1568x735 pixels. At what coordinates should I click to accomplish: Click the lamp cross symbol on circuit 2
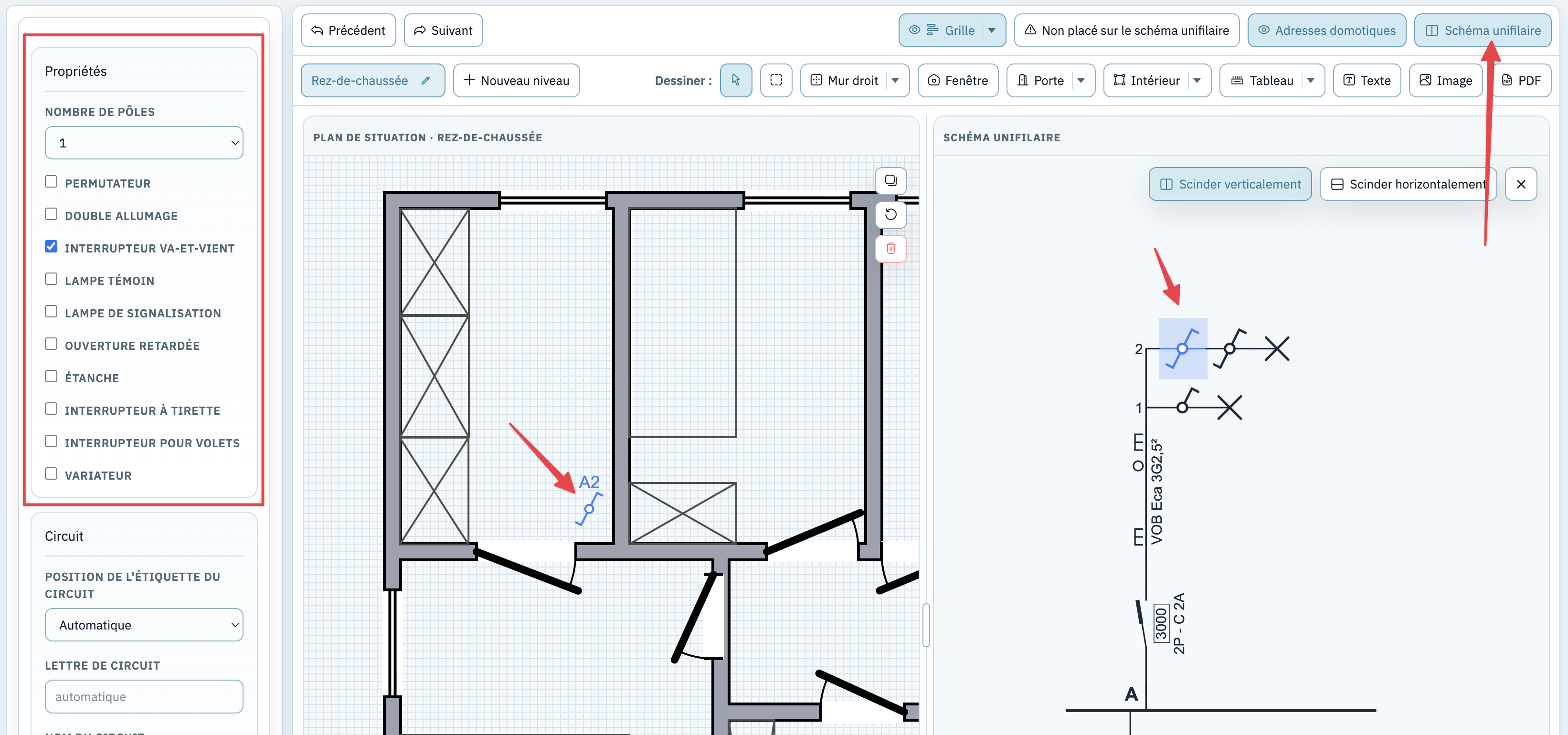pyautogui.click(x=1276, y=348)
